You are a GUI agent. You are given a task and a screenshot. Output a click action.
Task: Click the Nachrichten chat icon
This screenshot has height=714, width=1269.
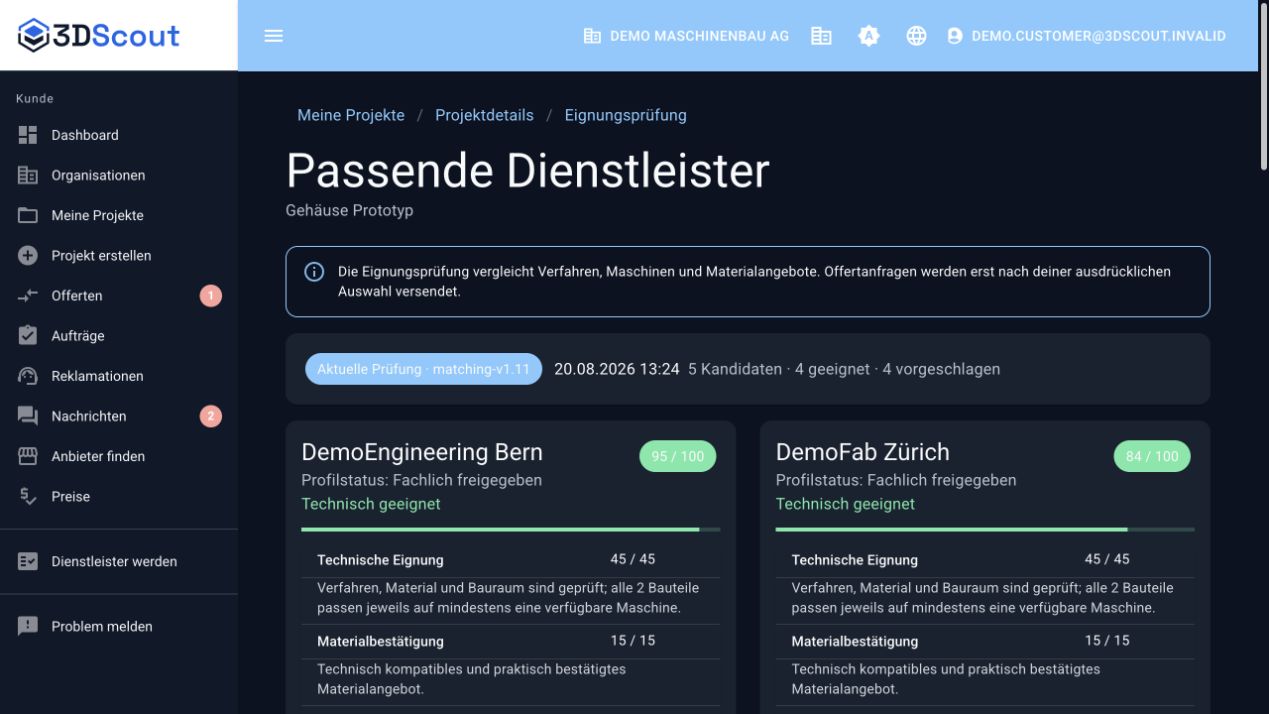(x=28, y=416)
